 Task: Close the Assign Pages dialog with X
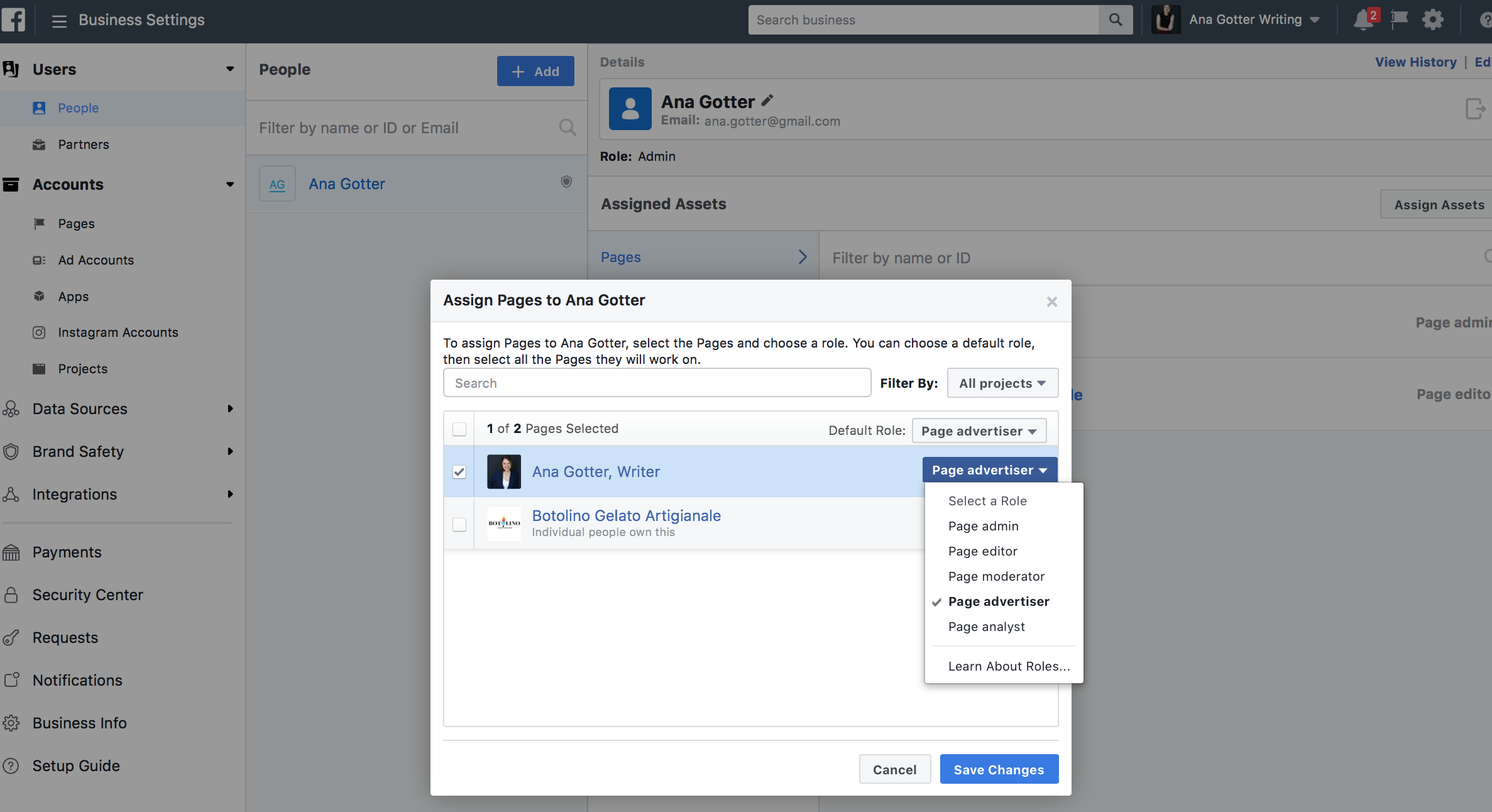1052,302
